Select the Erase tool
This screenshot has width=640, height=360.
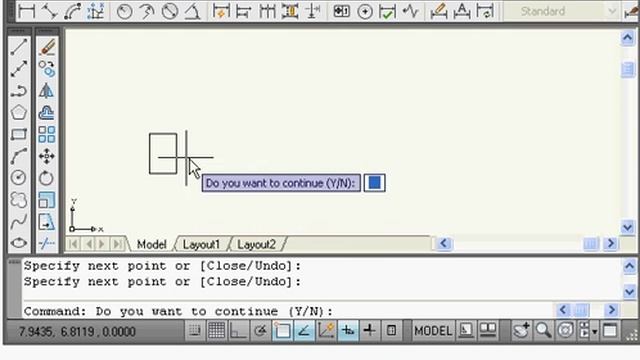click(47, 47)
